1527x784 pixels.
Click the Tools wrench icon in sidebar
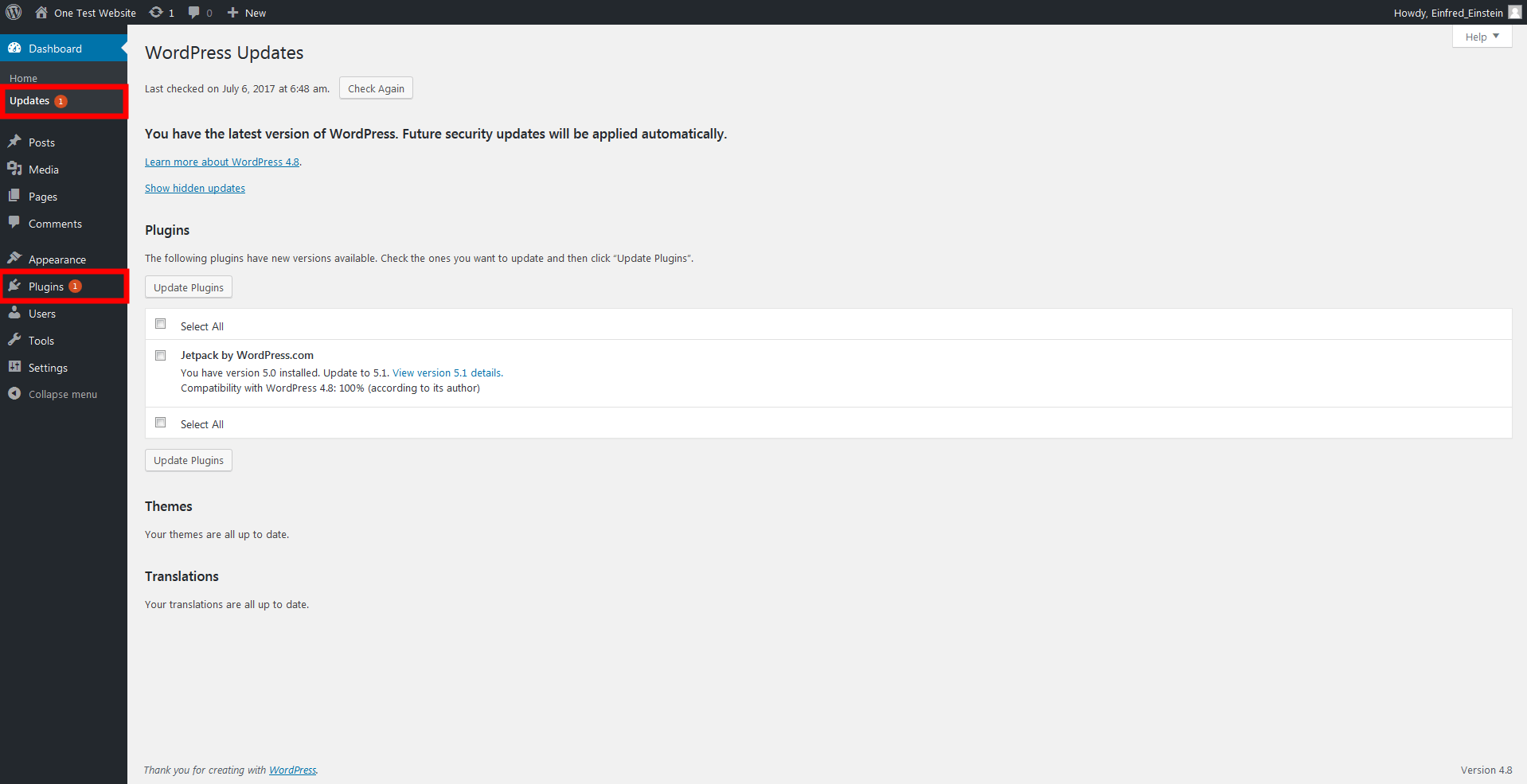[x=14, y=340]
